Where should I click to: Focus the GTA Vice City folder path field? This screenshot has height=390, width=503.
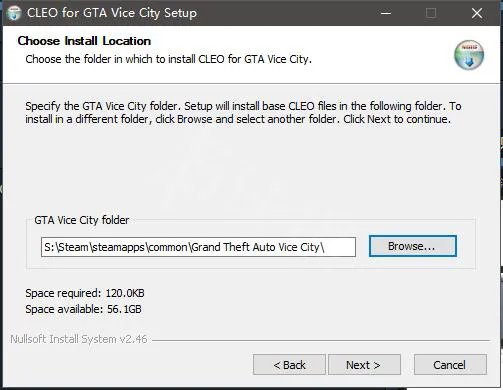pos(198,247)
